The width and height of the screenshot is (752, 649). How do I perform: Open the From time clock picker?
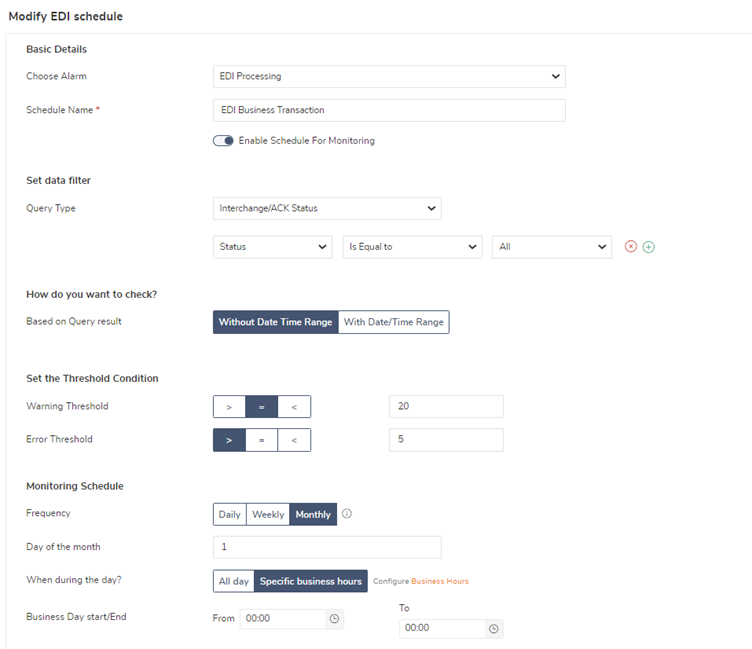[x=334, y=619]
